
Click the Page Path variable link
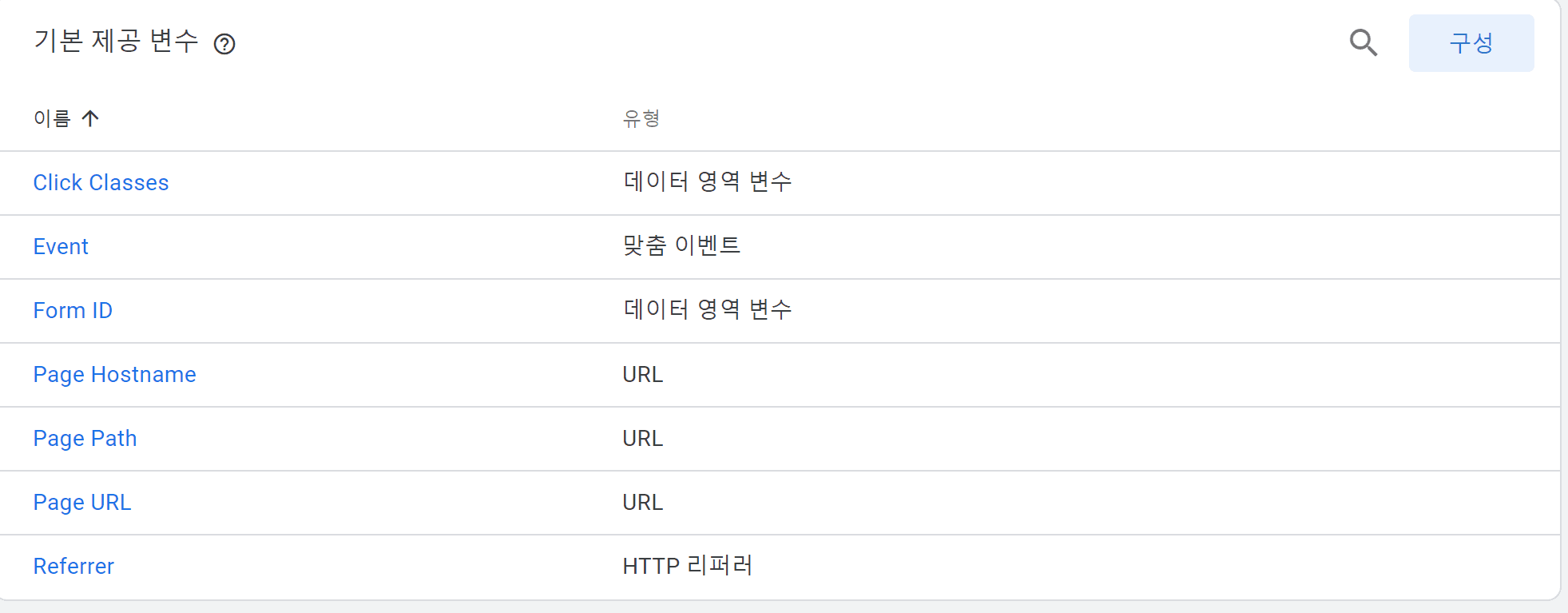[85, 439]
